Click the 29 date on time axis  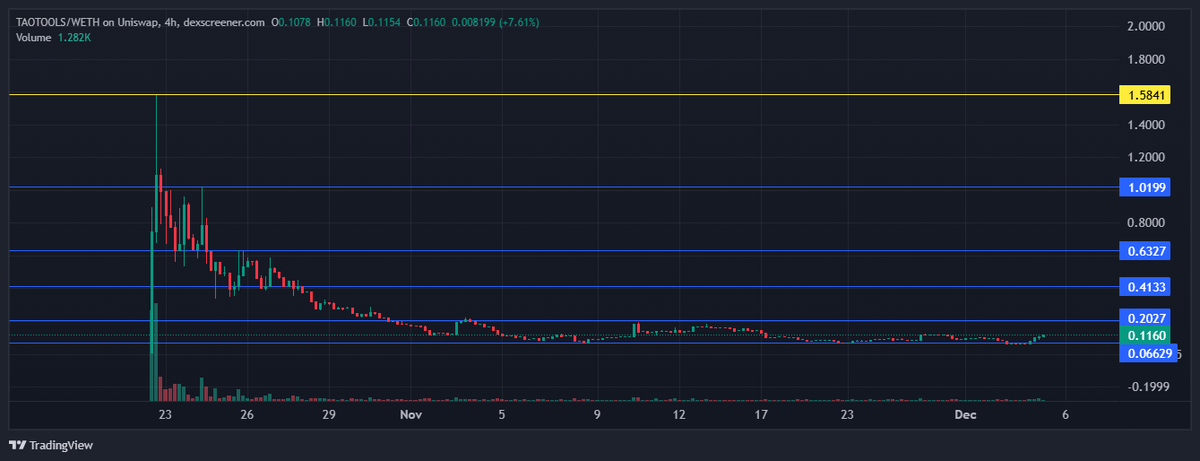point(328,414)
